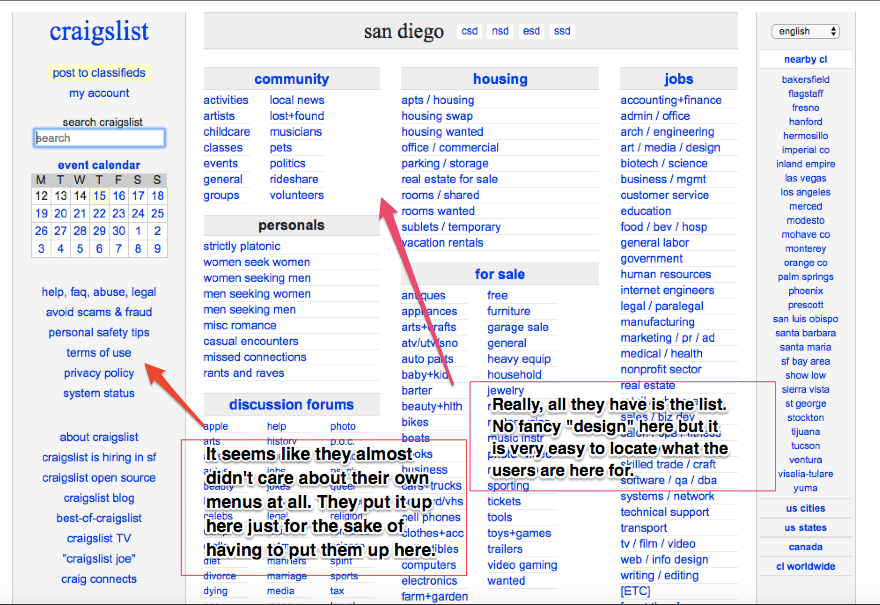Open sf bay area nearby link
The height and width of the screenshot is (605, 880).
point(805,361)
